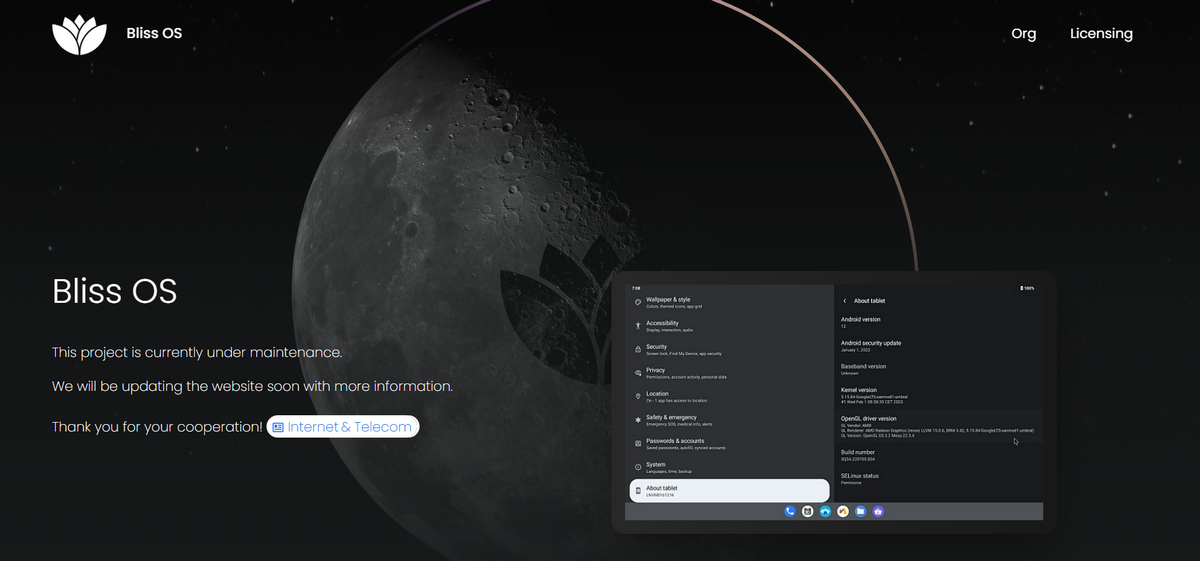Viewport: 1200px width, 561px height.
Task: Open the Licensing menu item
Action: pos(1101,33)
